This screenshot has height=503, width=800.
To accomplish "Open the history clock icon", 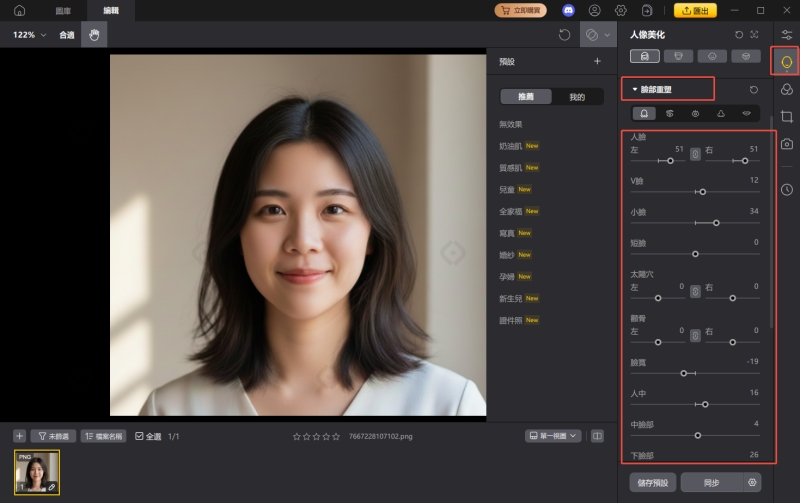I will pyautogui.click(x=787, y=190).
